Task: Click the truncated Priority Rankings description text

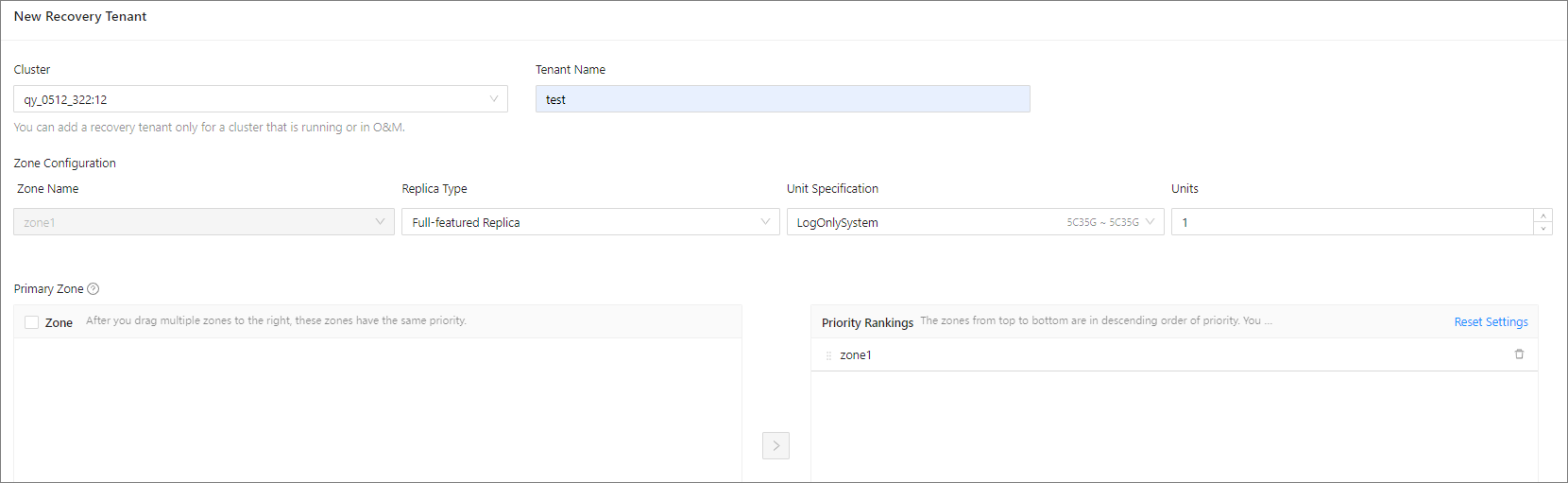Action: point(1096,321)
